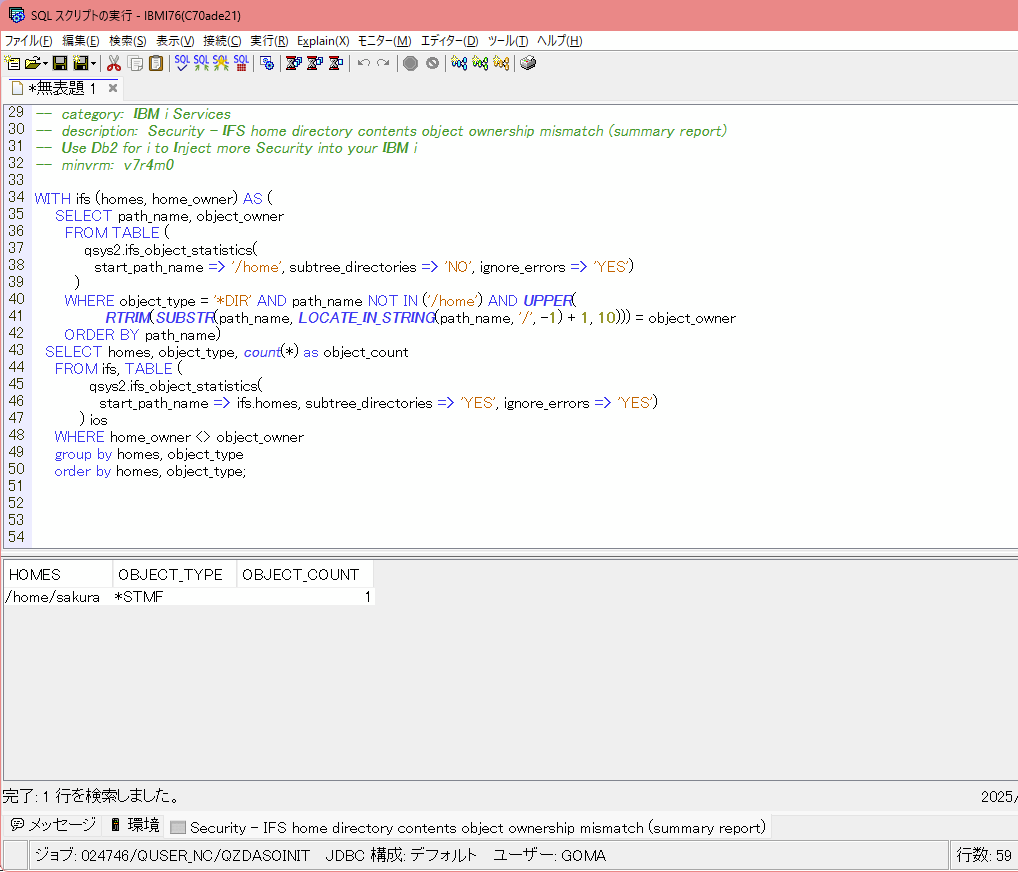The width and height of the screenshot is (1018, 872).
Task: Open the 編集(E) menu
Action: click(x=81, y=41)
